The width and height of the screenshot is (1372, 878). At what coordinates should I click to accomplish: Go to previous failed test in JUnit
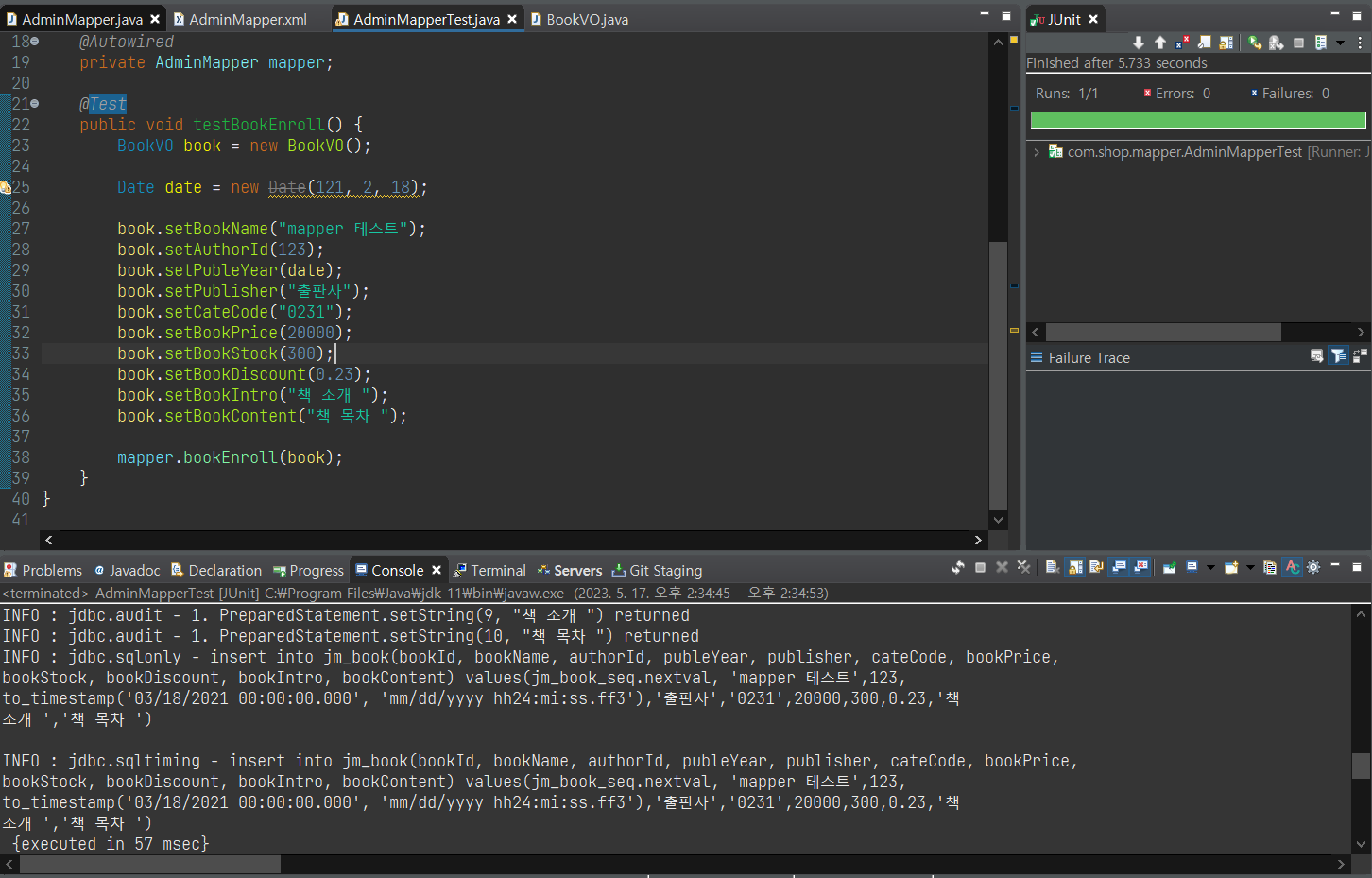pos(1160,43)
